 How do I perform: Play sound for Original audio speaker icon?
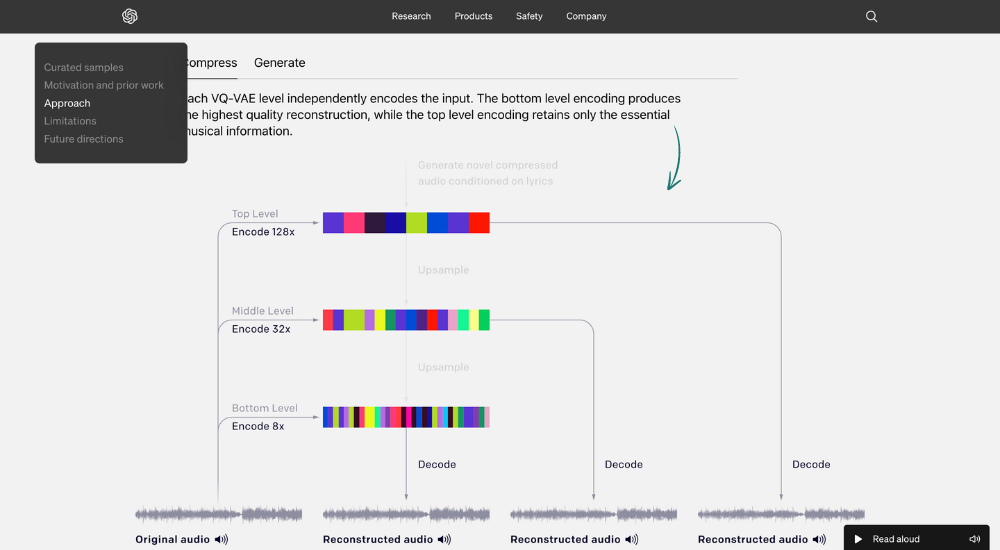[x=221, y=539]
